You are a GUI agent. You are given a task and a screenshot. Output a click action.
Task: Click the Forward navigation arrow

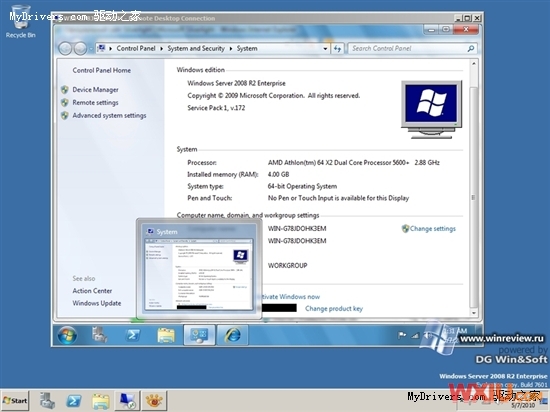80,48
